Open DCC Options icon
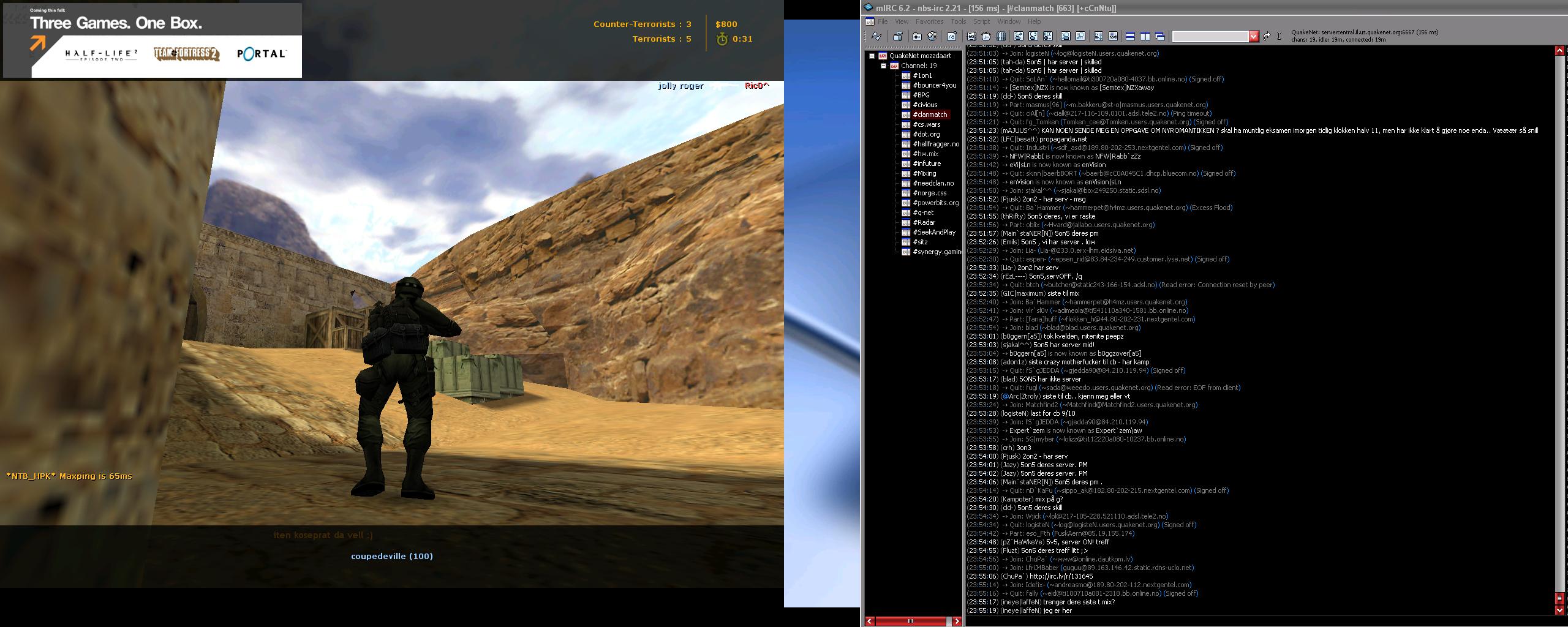This screenshot has height=627, width=1568. tap(1048, 36)
